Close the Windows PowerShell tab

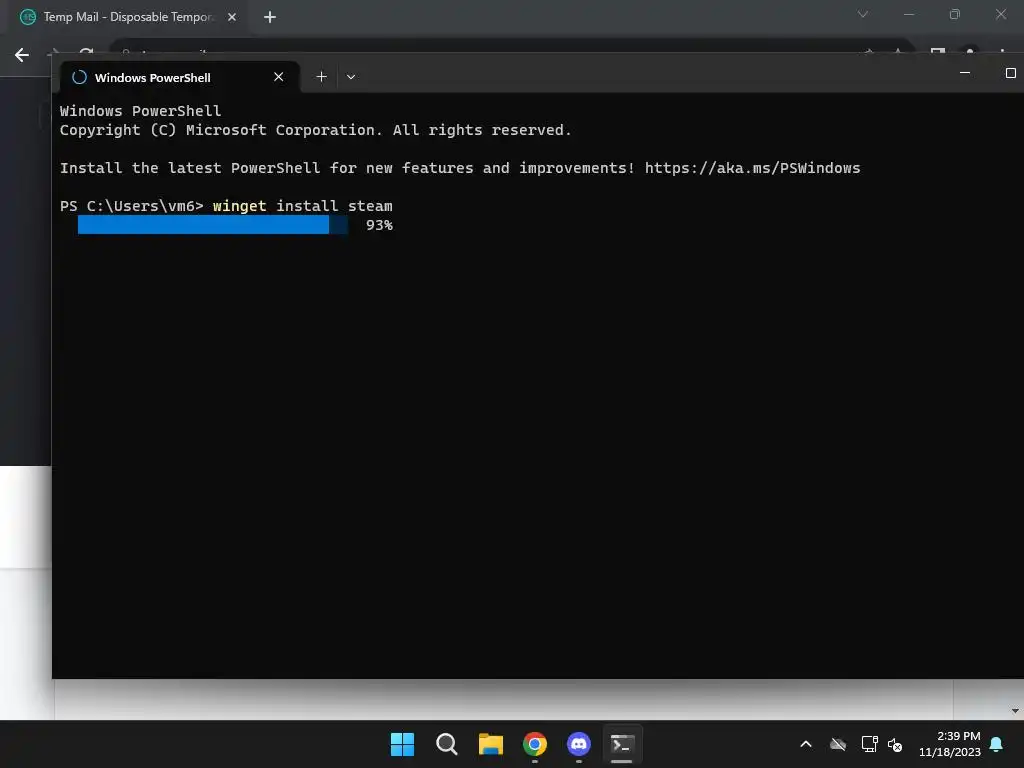[278, 77]
